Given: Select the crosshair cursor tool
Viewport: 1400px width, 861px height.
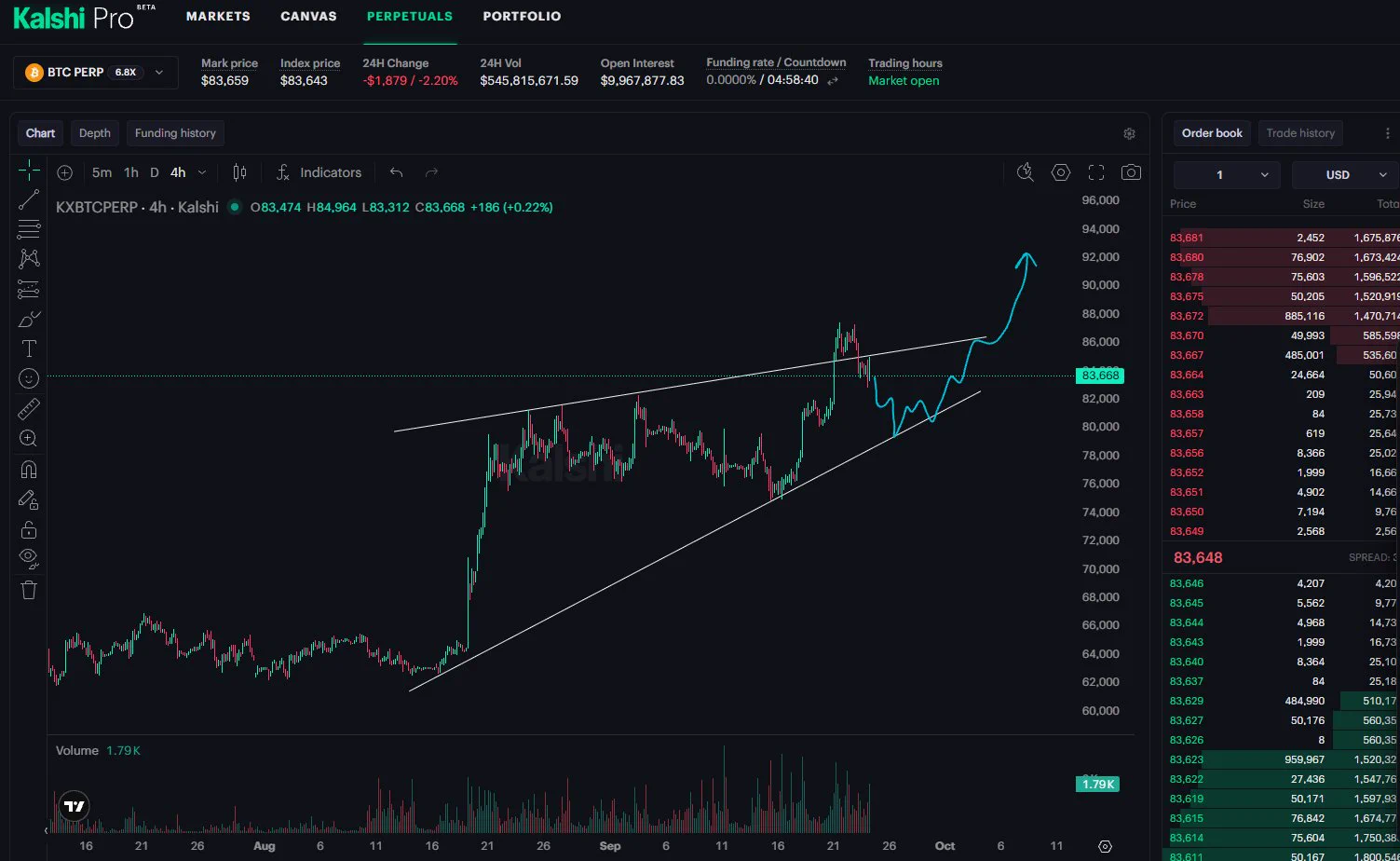Looking at the screenshot, I should click(x=29, y=170).
